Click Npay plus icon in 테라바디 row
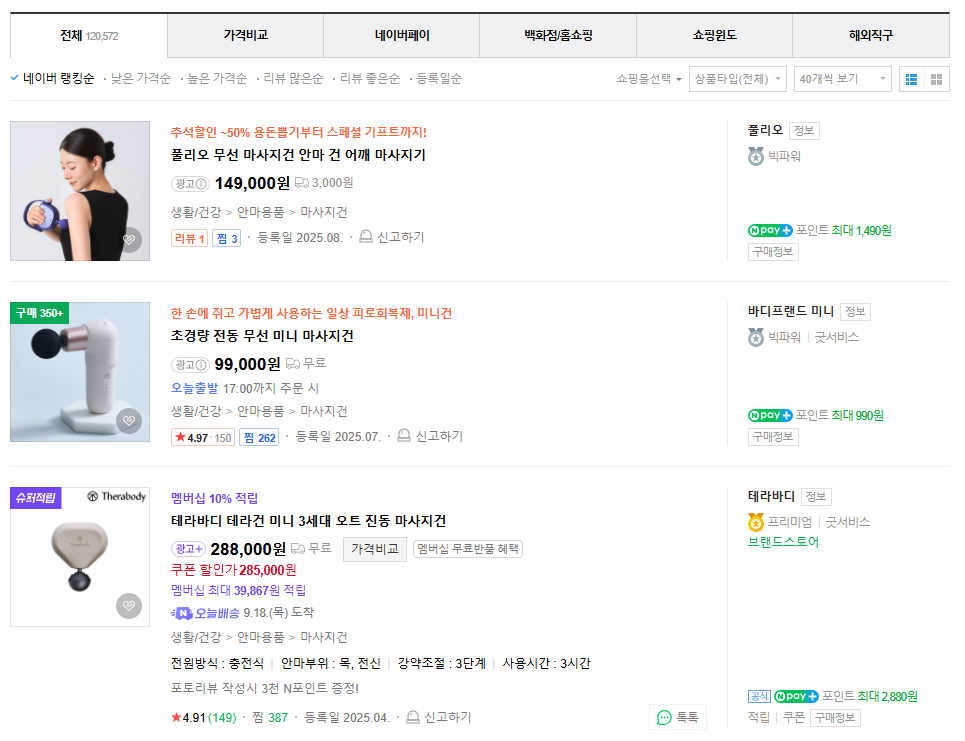965x741 pixels. (796, 696)
